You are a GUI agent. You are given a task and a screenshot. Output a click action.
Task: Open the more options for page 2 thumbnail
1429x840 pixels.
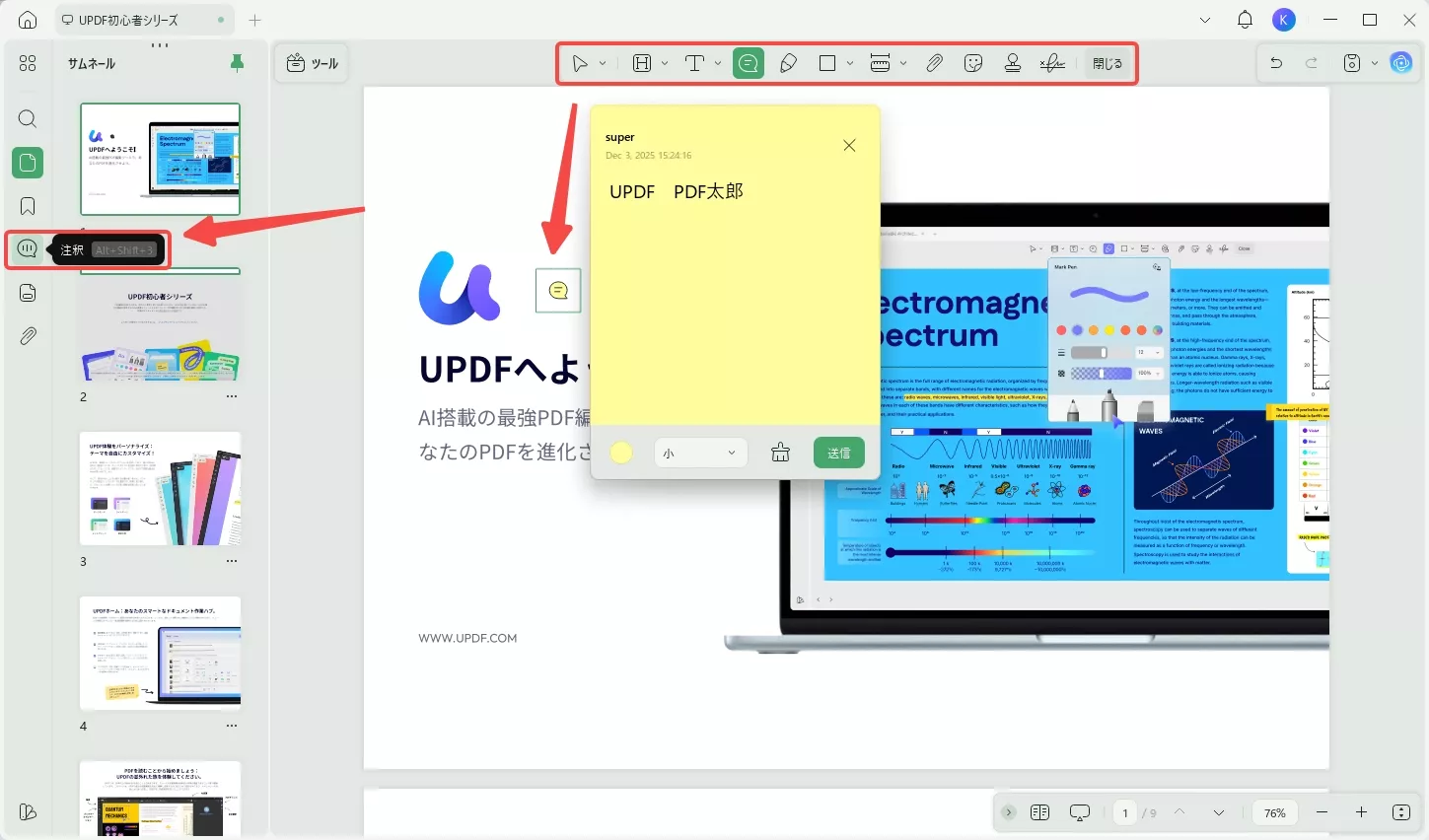[232, 396]
